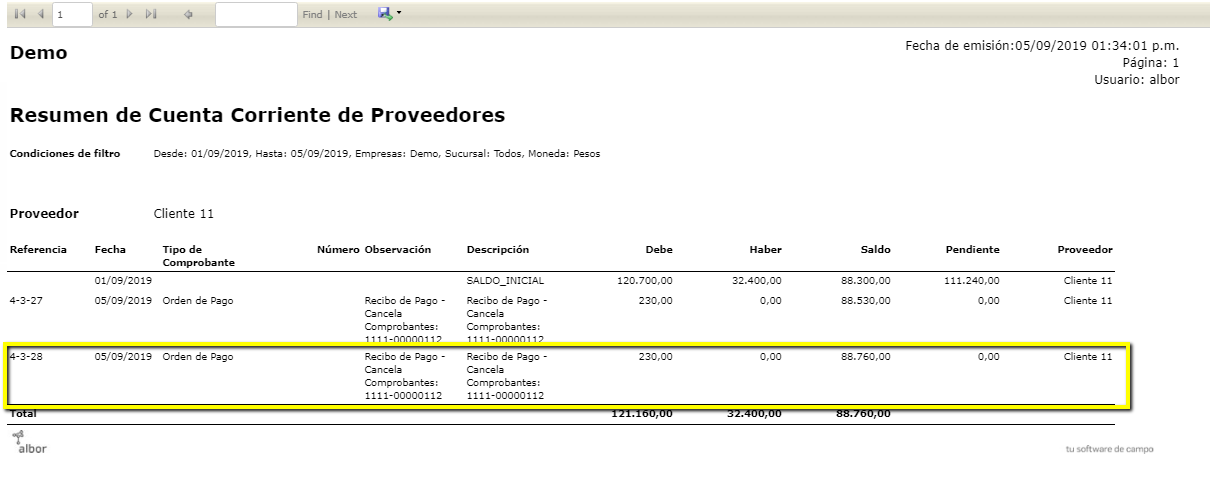Click the 111.240,00 Pendiente value
Screen dimensions: 1210x486
click(x=972, y=281)
